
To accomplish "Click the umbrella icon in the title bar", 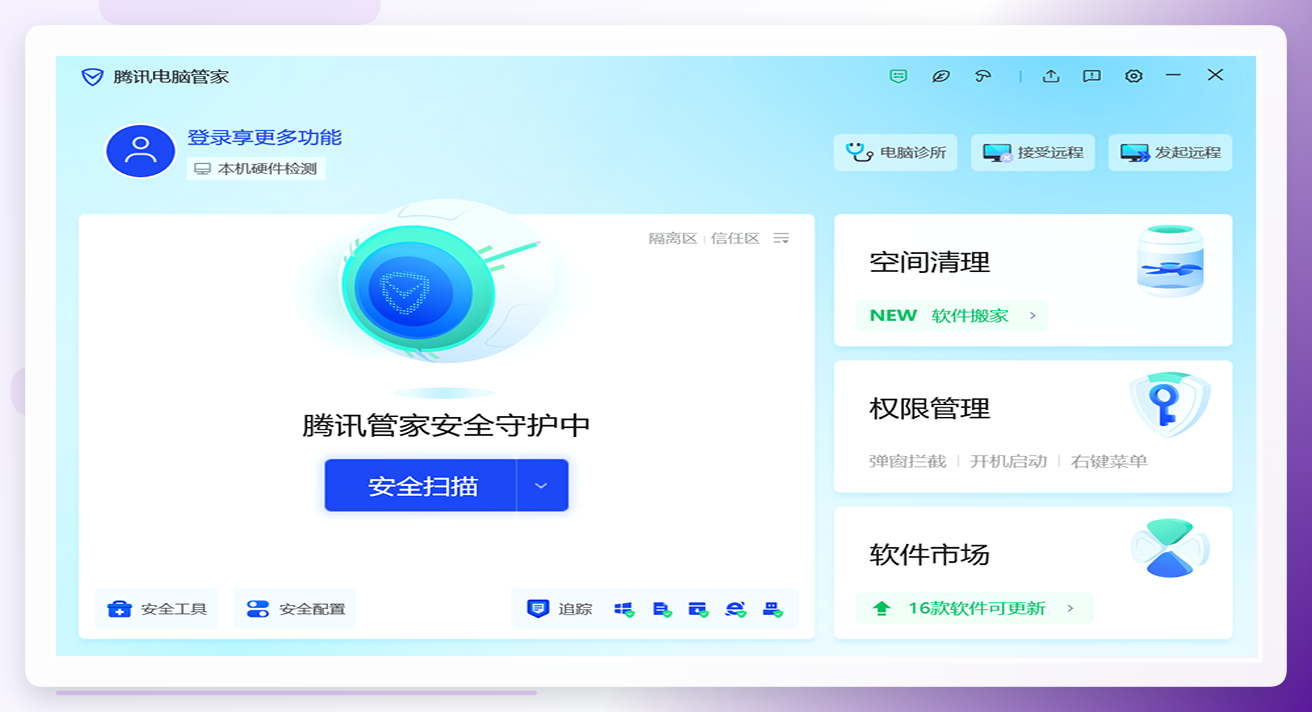I will tap(983, 76).
